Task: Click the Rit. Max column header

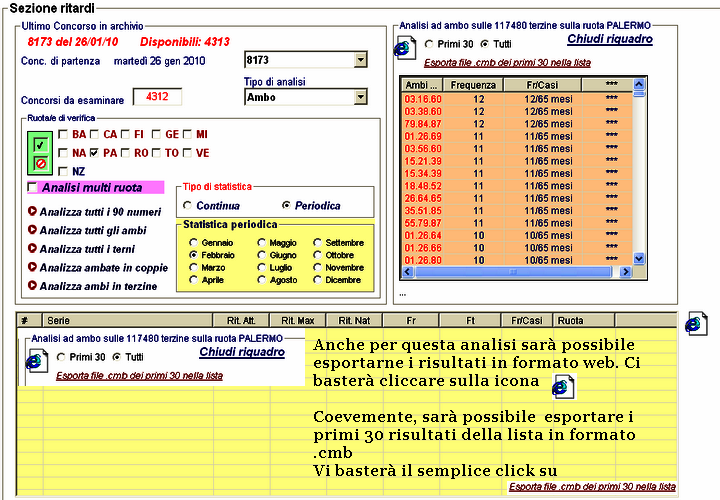Action: (298, 321)
